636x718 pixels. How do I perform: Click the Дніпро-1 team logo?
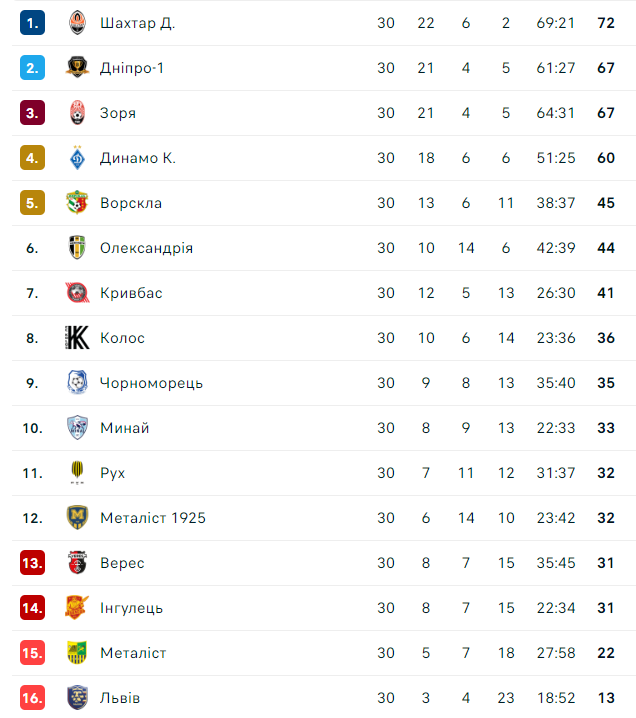[77, 67]
